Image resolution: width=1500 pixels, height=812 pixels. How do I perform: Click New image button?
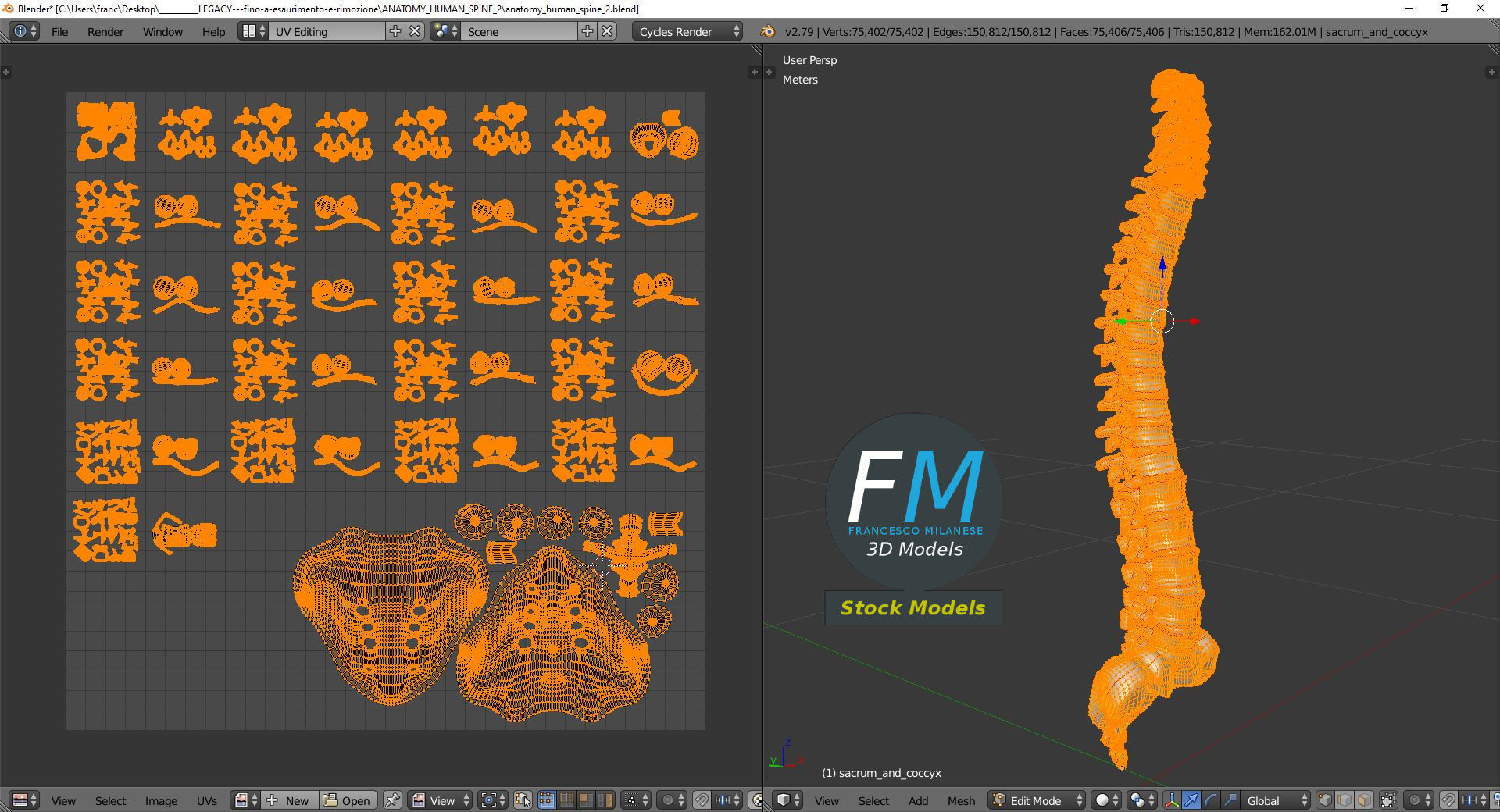click(x=289, y=800)
